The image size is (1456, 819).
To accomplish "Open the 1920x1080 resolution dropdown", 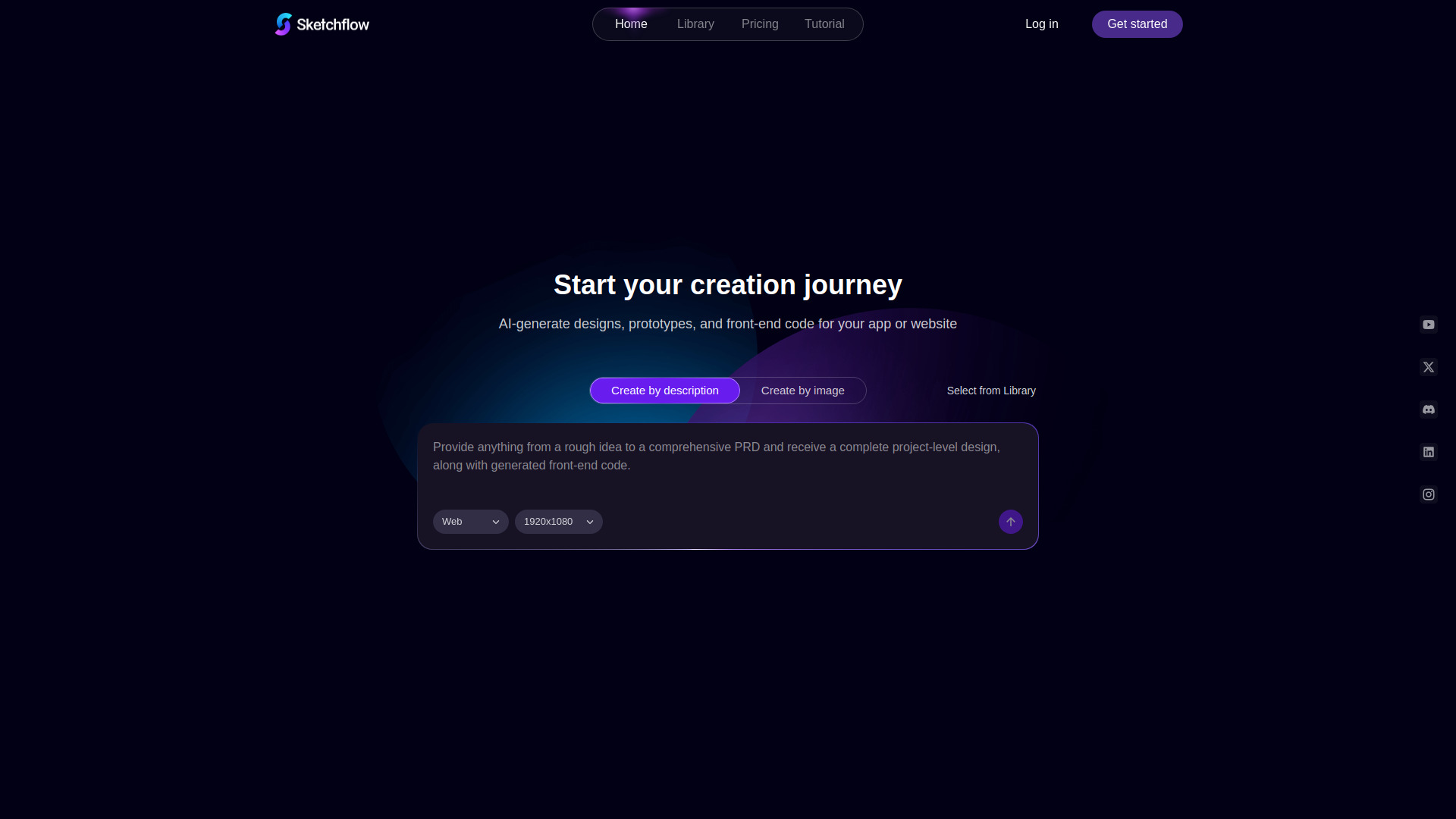I will (x=558, y=522).
